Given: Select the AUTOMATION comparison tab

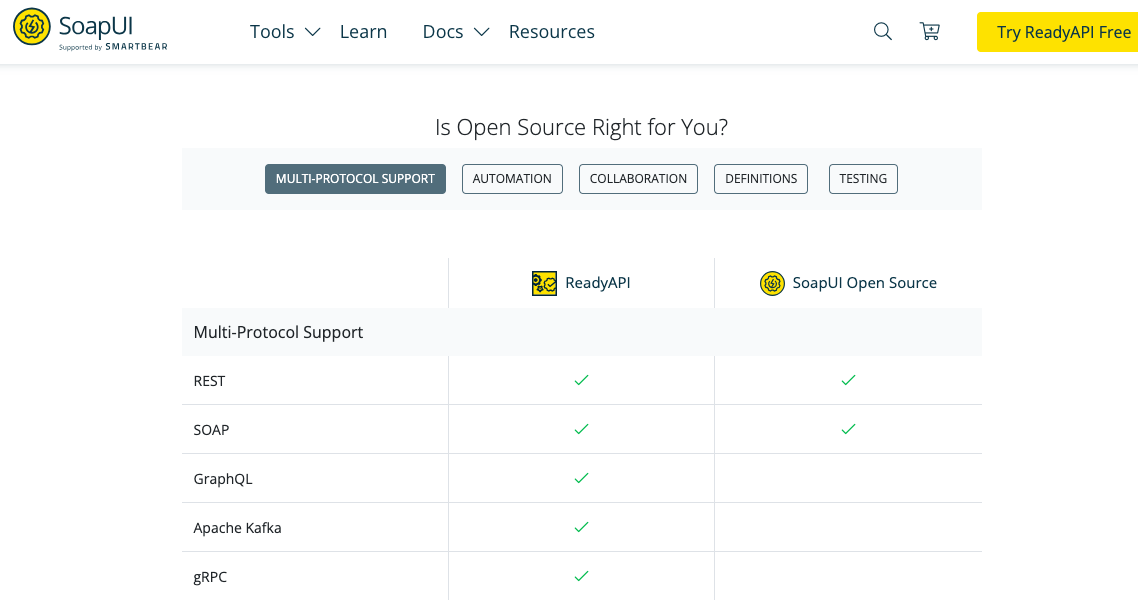Looking at the screenshot, I should pos(512,178).
